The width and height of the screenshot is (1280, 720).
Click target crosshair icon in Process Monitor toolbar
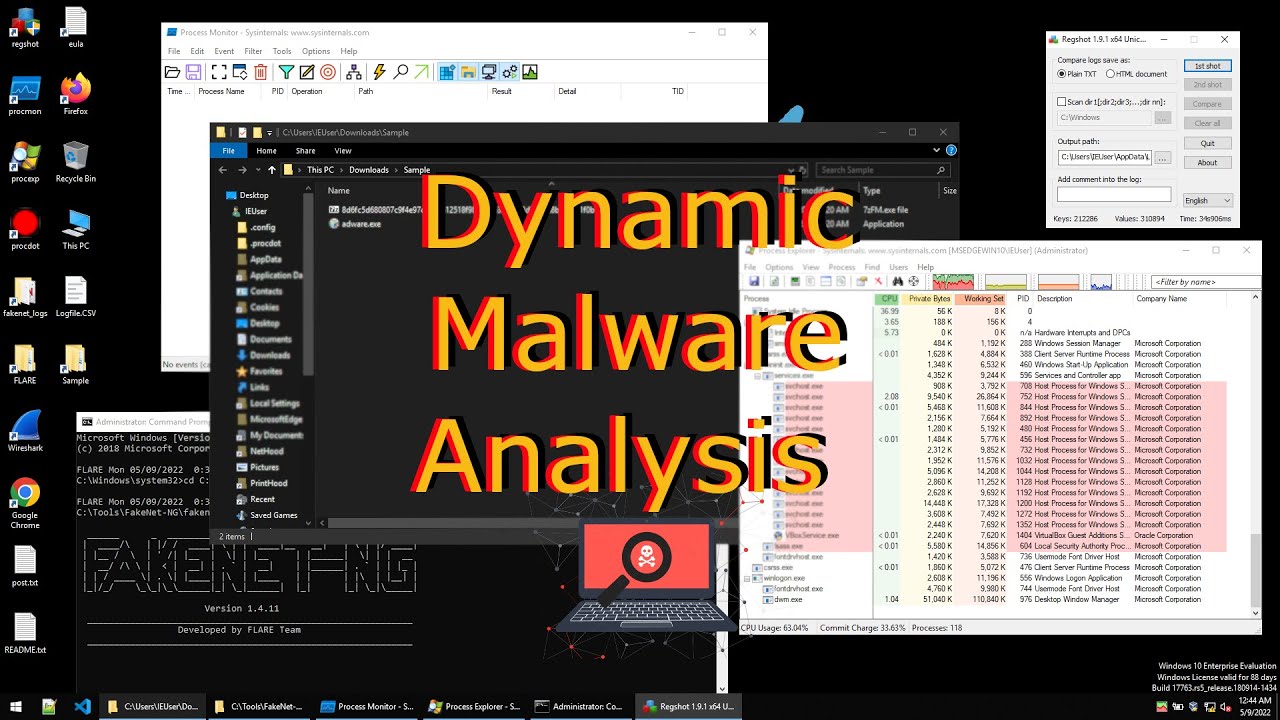327,72
